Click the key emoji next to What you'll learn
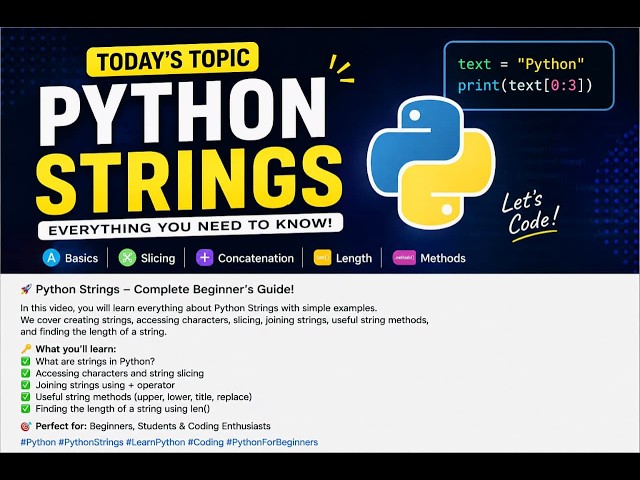Screen dimensions: 640x480 click(x=26, y=349)
